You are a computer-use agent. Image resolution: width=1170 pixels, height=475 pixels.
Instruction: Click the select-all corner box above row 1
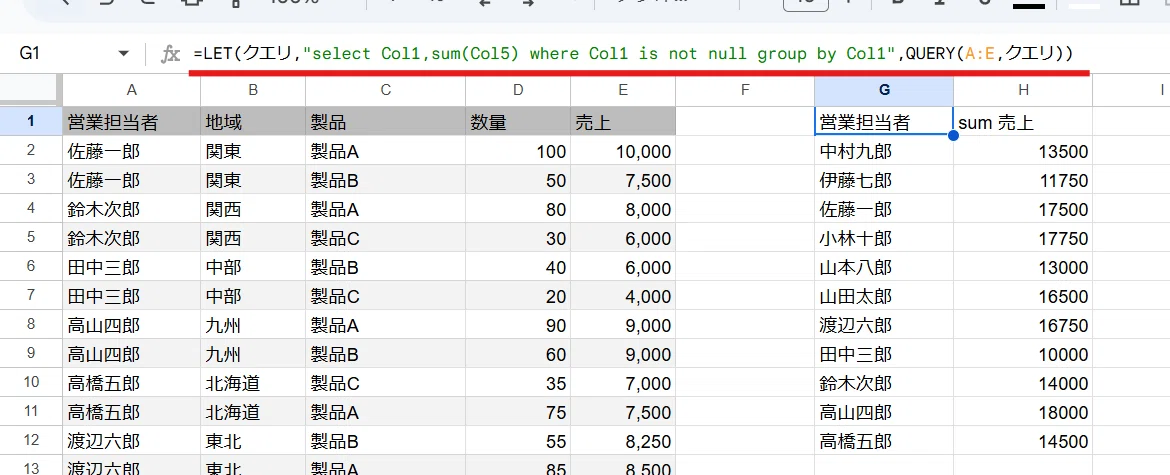pyautogui.click(x=31, y=90)
